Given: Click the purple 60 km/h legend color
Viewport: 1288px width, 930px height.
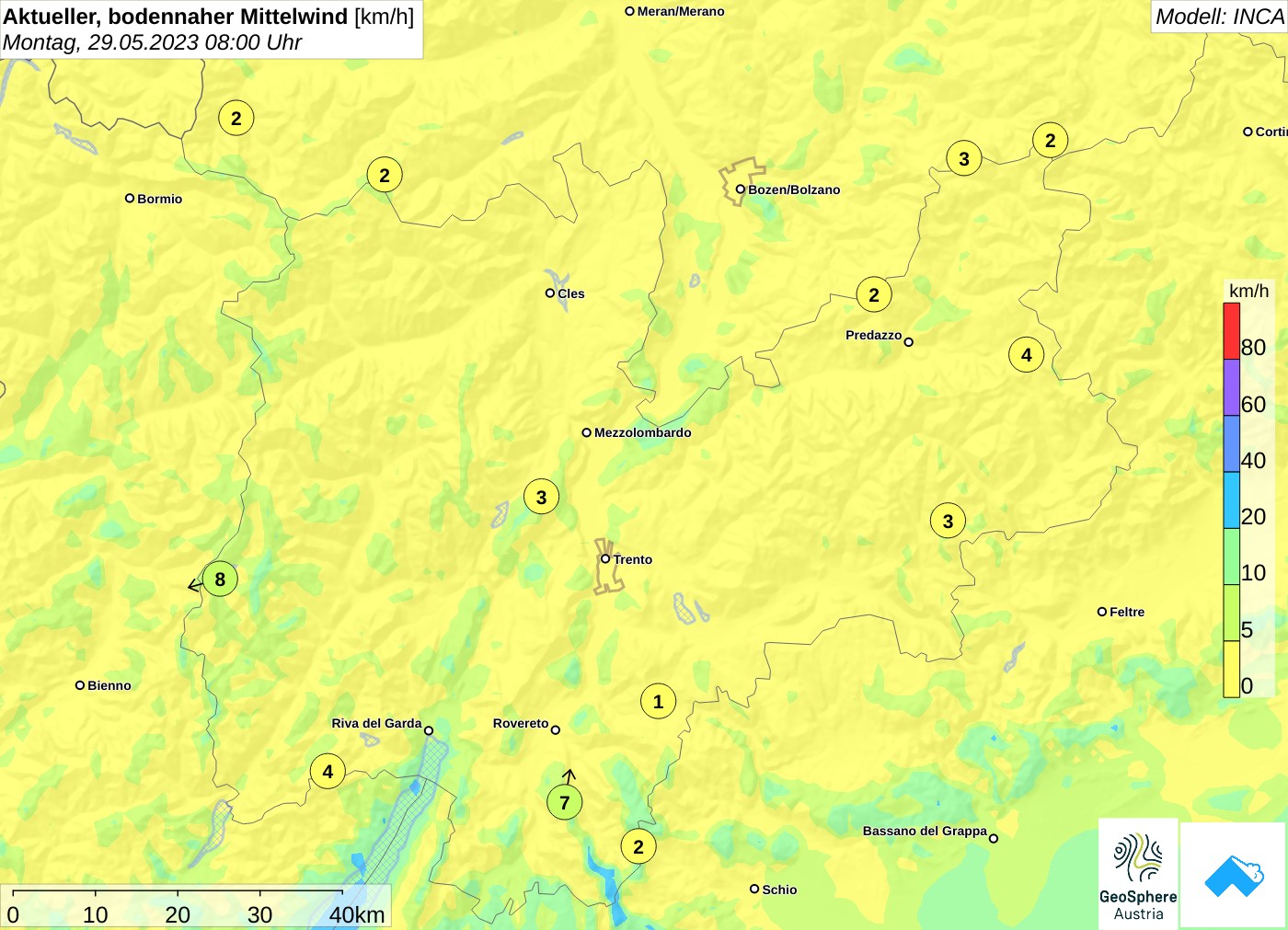Looking at the screenshot, I should point(1231,387).
